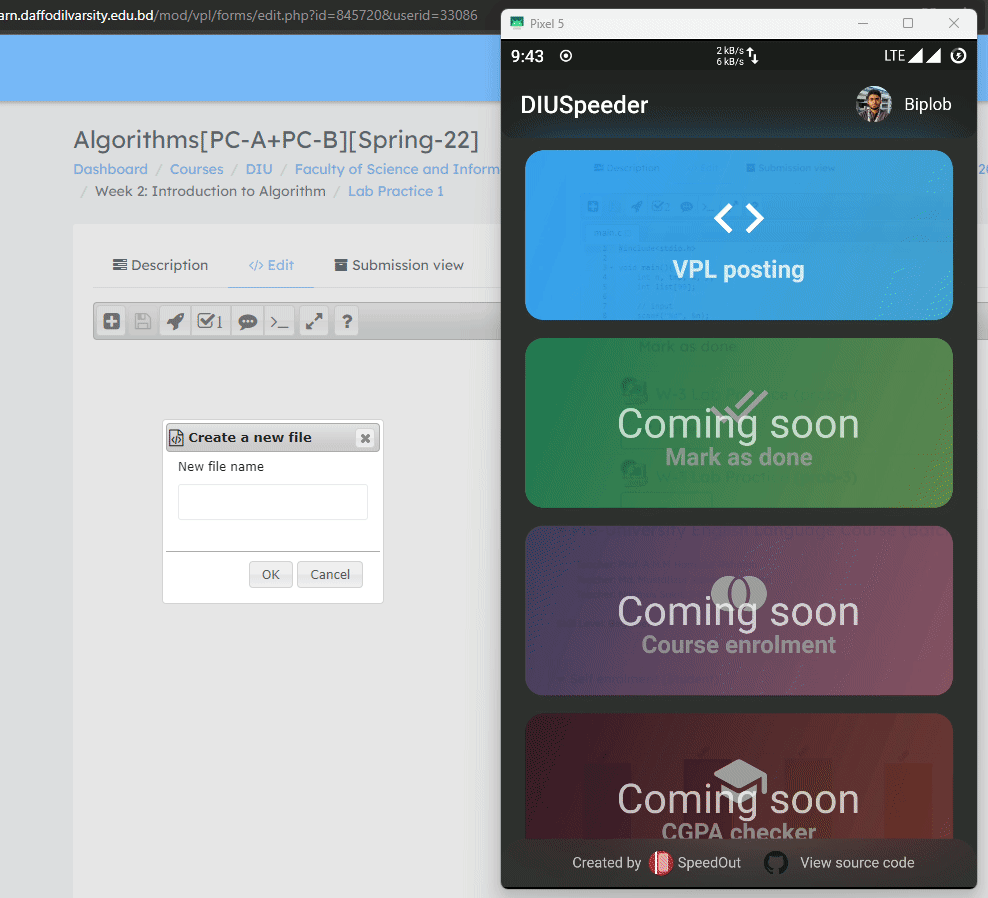Image resolution: width=988 pixels, height=898 pixels.
Task: Toggle fullscreen with the expand arrows icon
Action: click(x=314, y=321)
